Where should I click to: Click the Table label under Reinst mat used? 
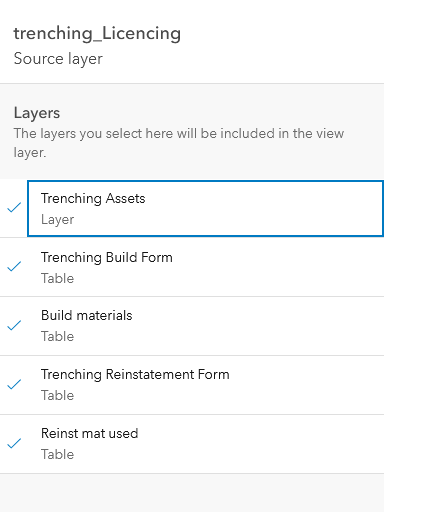click(57, 454)
